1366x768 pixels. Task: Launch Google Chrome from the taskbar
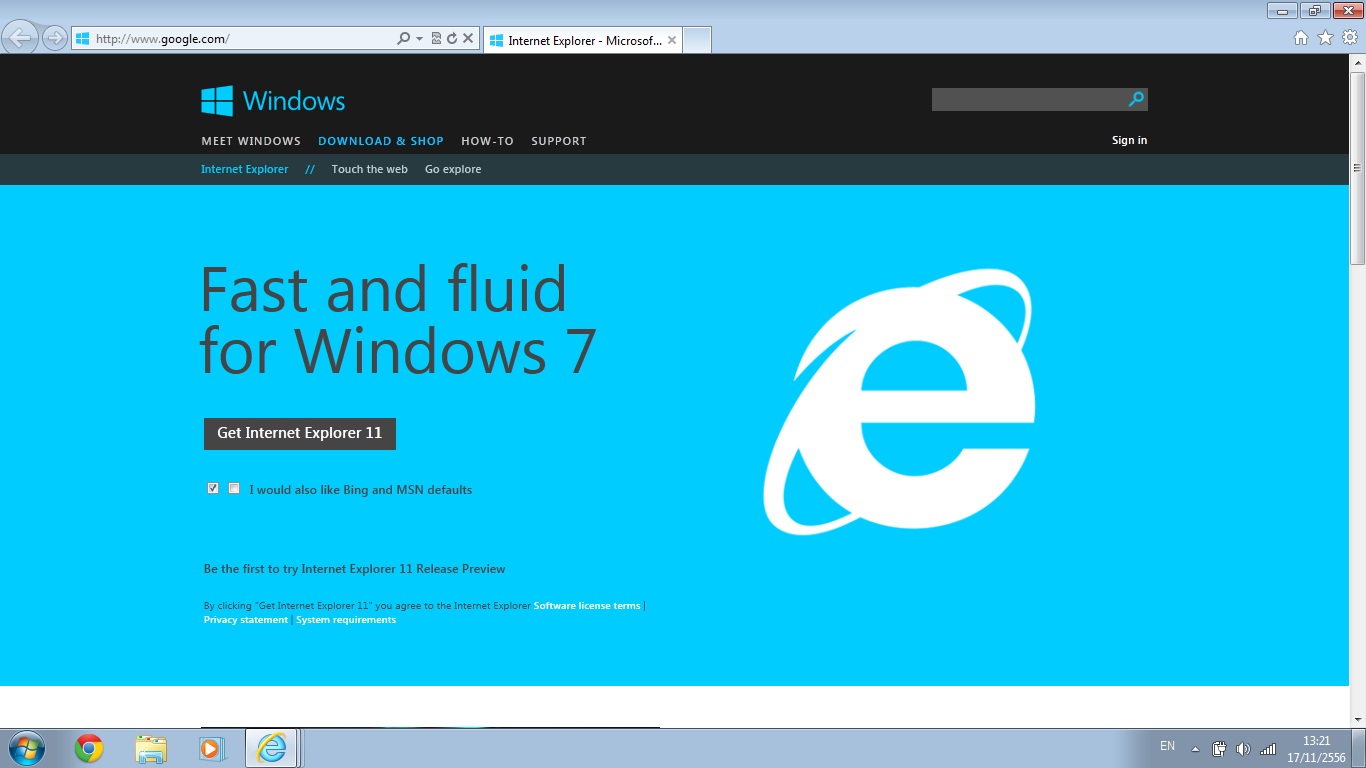tap(89, 748)
